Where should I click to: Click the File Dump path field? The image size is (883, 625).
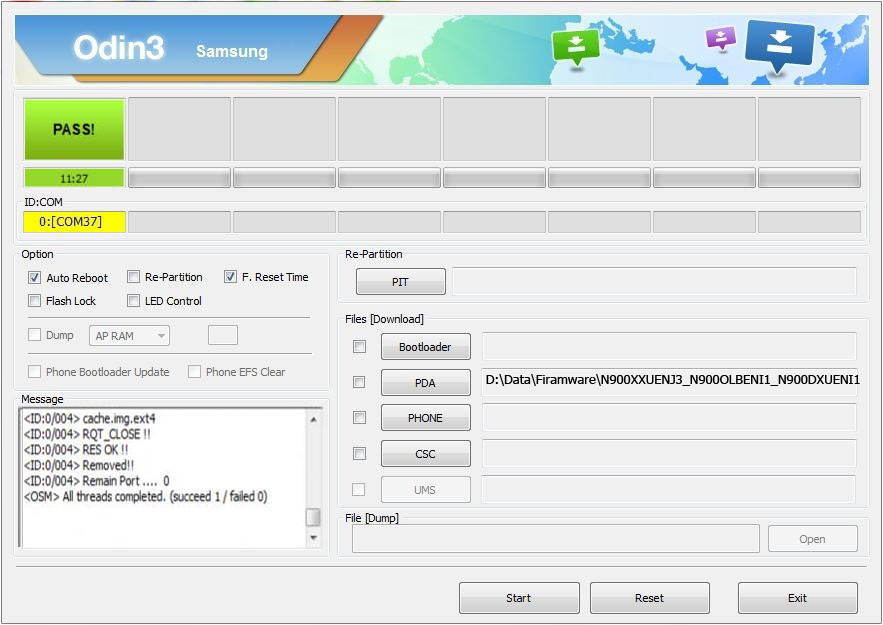click(555, 539)
